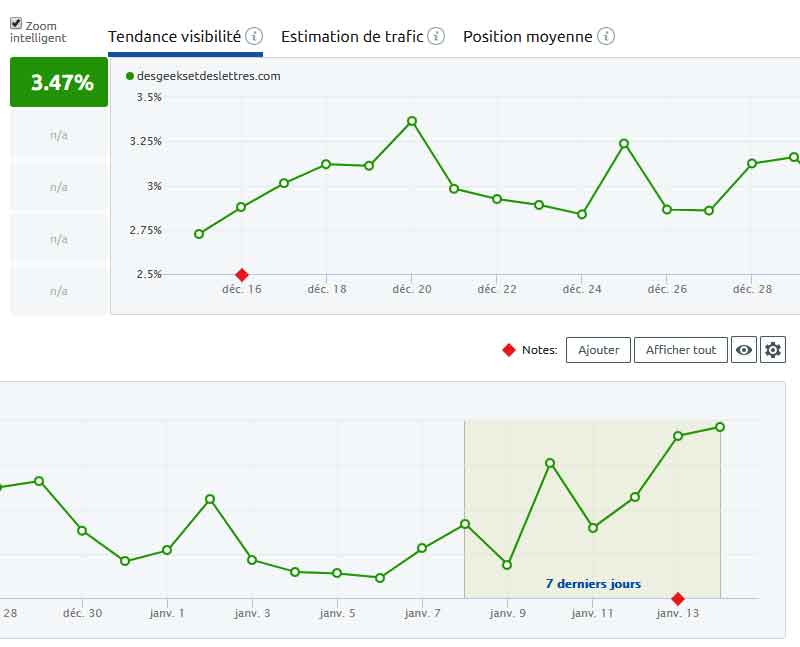The image size is (800, 647).
Task: Select the déc. 15 first data point
Action: click(x=199, y=234)
